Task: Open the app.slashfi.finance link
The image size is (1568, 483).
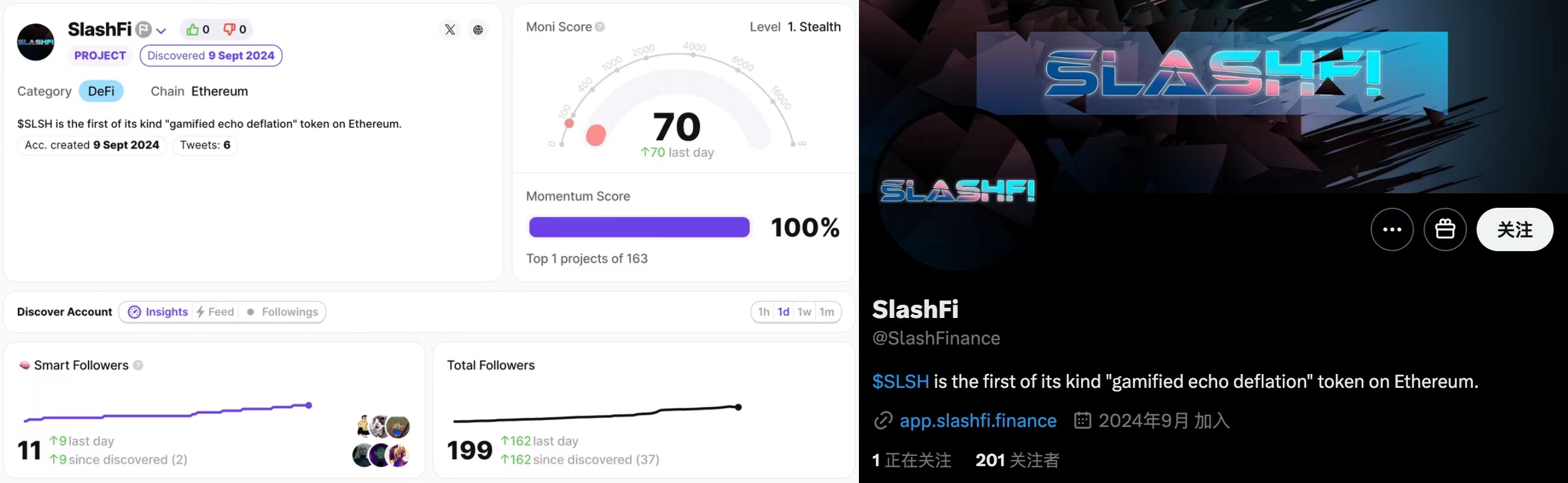Action: pos(978,420)
